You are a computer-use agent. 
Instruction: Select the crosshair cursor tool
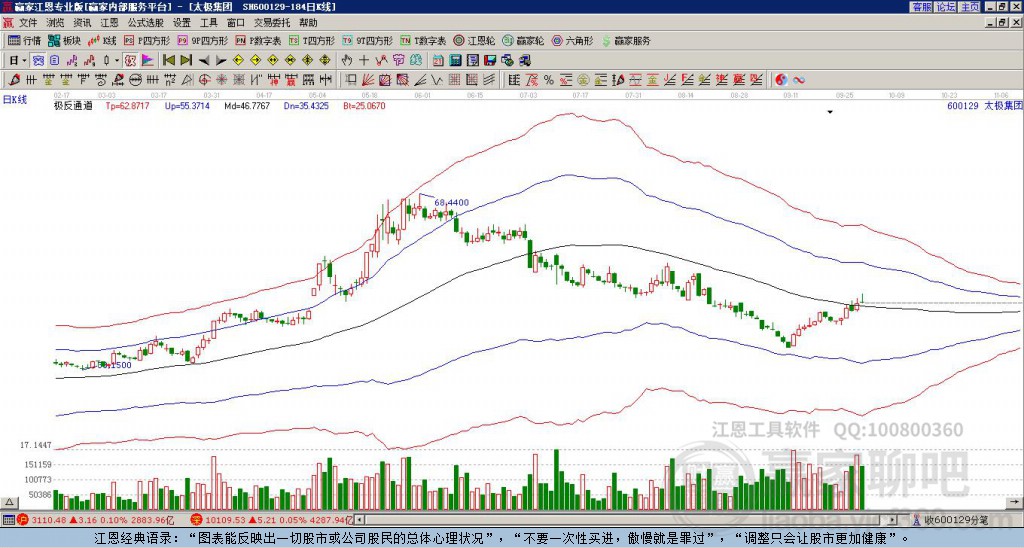(364, 60)
